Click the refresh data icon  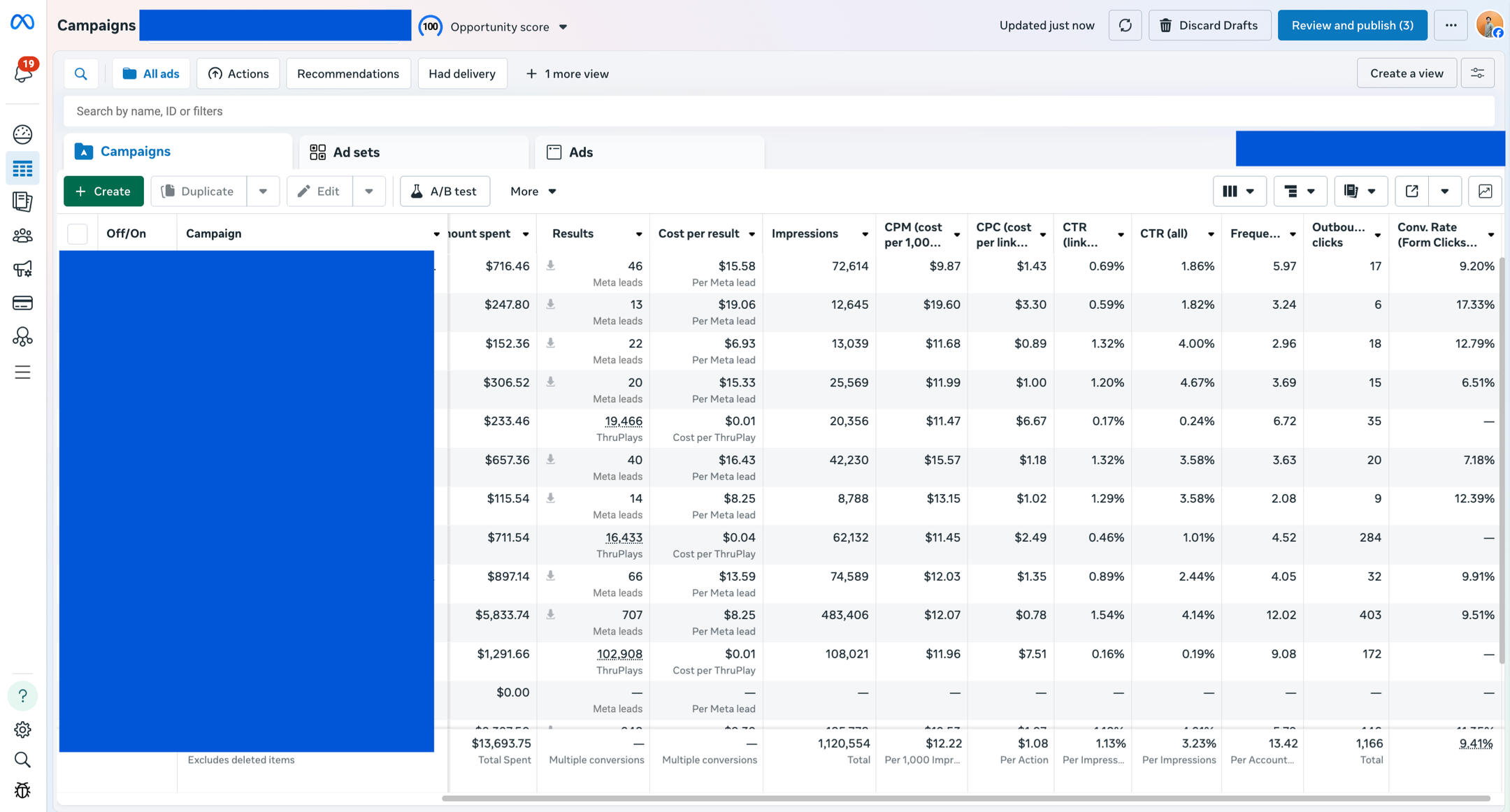pos(1125,25)
